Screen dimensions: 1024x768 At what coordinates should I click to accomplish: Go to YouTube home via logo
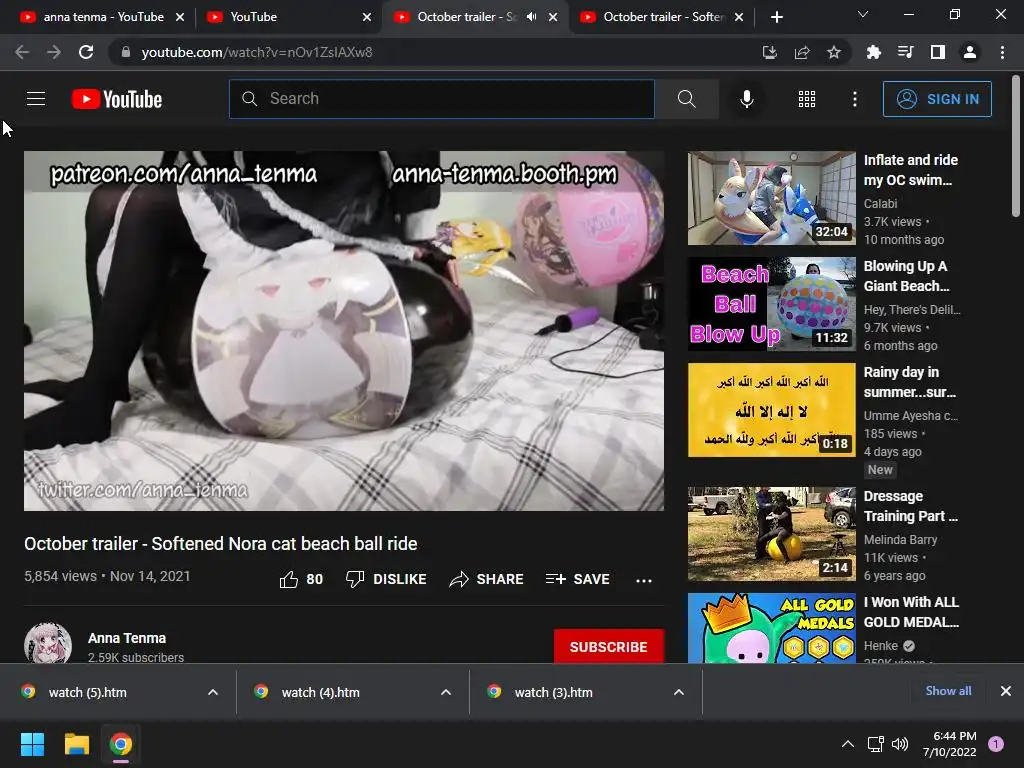pyautogui.click(x=117, y=99)
